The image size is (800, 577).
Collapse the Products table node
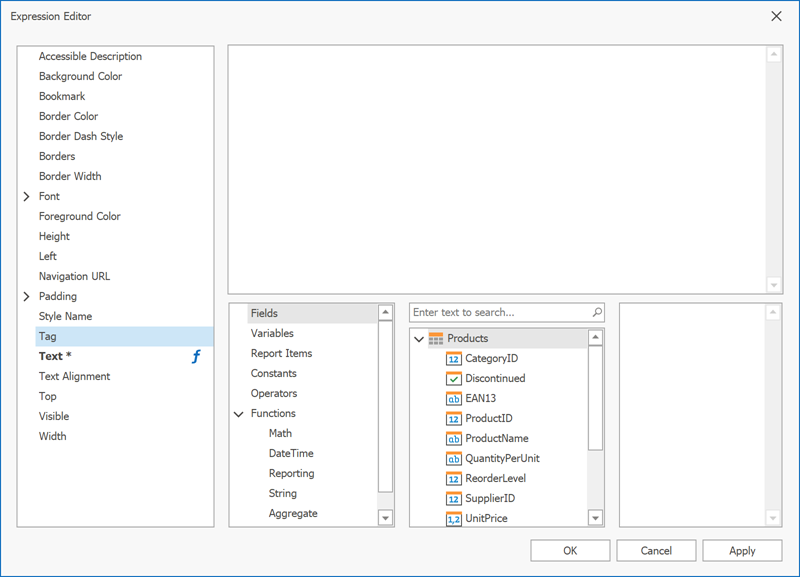[419, 339]
